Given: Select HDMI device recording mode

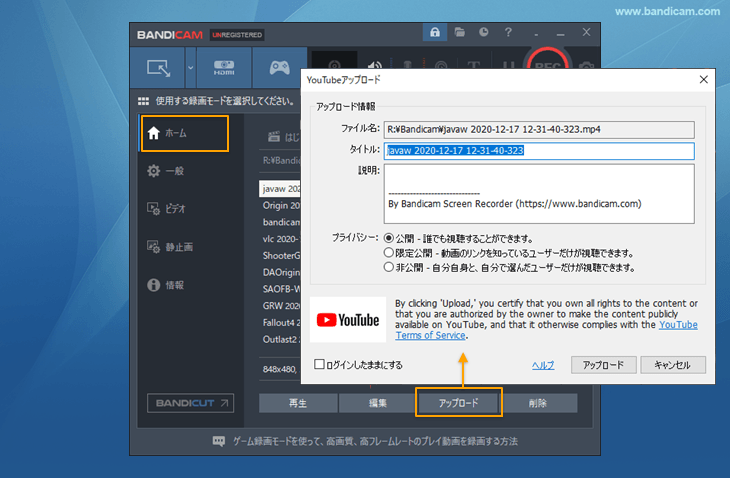Looking at the screenshot, I should [224, 68].
